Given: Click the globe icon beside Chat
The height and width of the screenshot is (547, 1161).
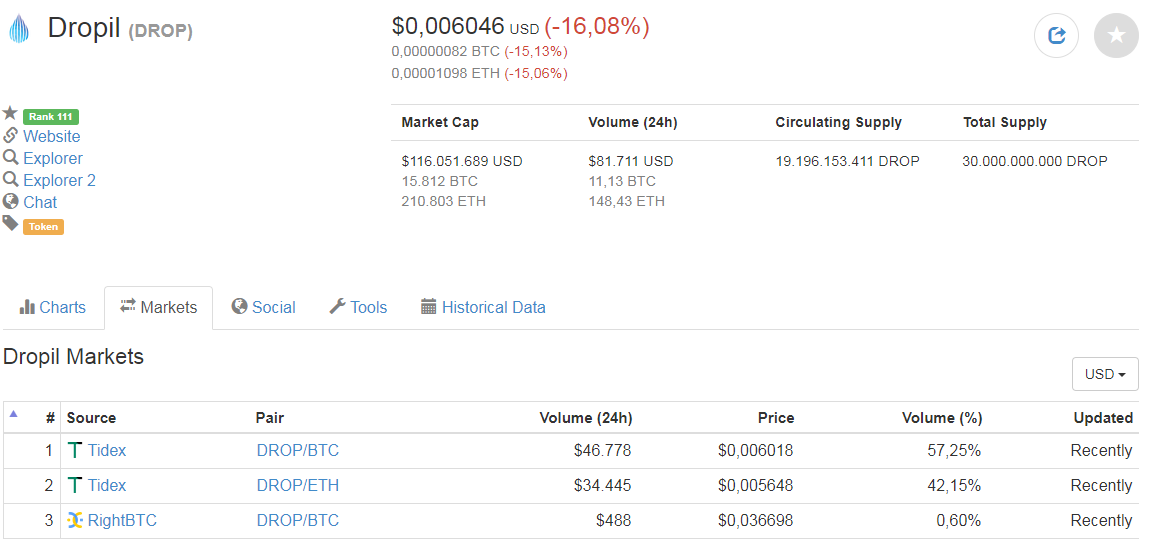Looking at the screenshot, I should point(10,201).
